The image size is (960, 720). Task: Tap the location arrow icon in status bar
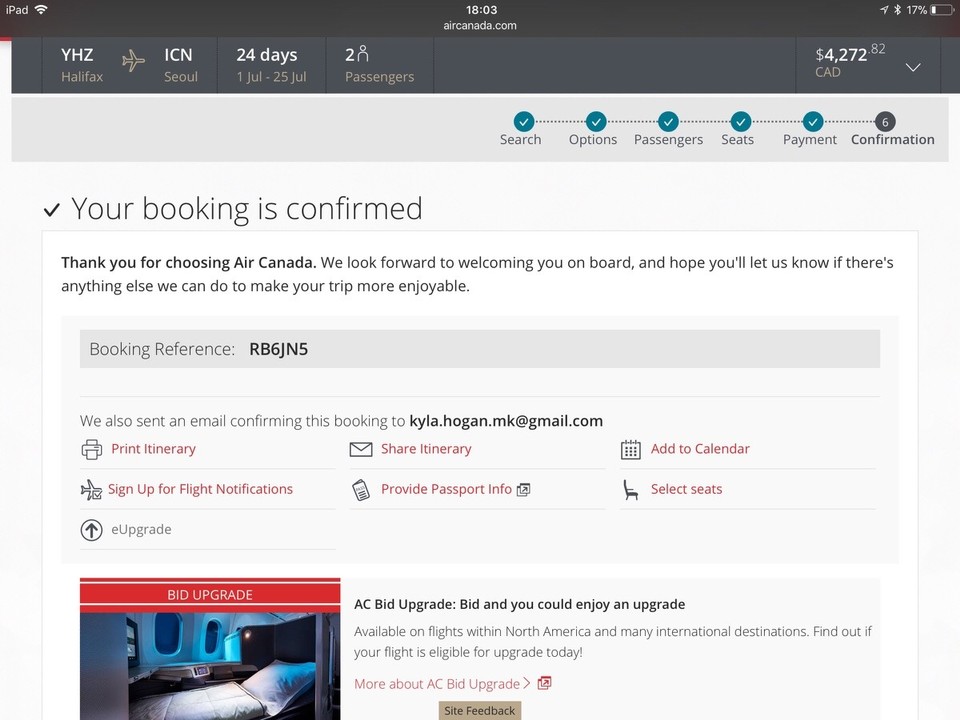tap(884, 10)
